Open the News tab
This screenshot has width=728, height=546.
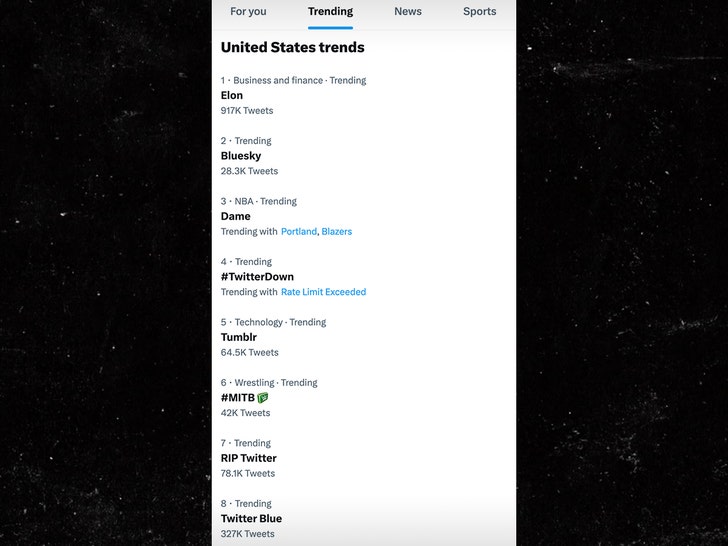click(x=407, y=12)
